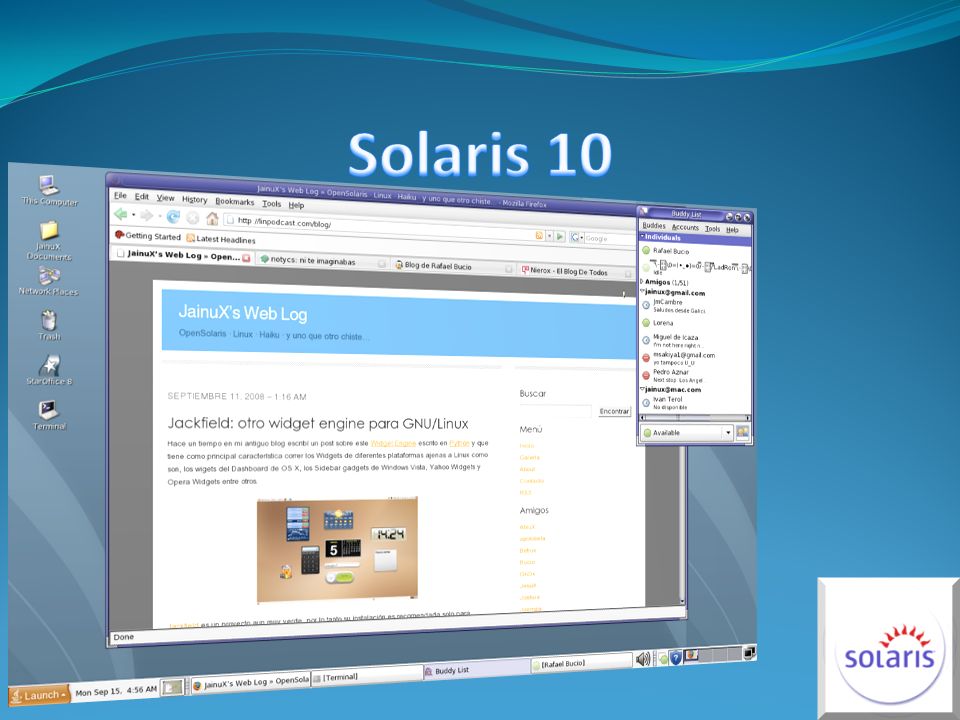Select Pedro Aznar's busy status icon
960x720 pixels.
pyautogui.click(x=645, y=375)
